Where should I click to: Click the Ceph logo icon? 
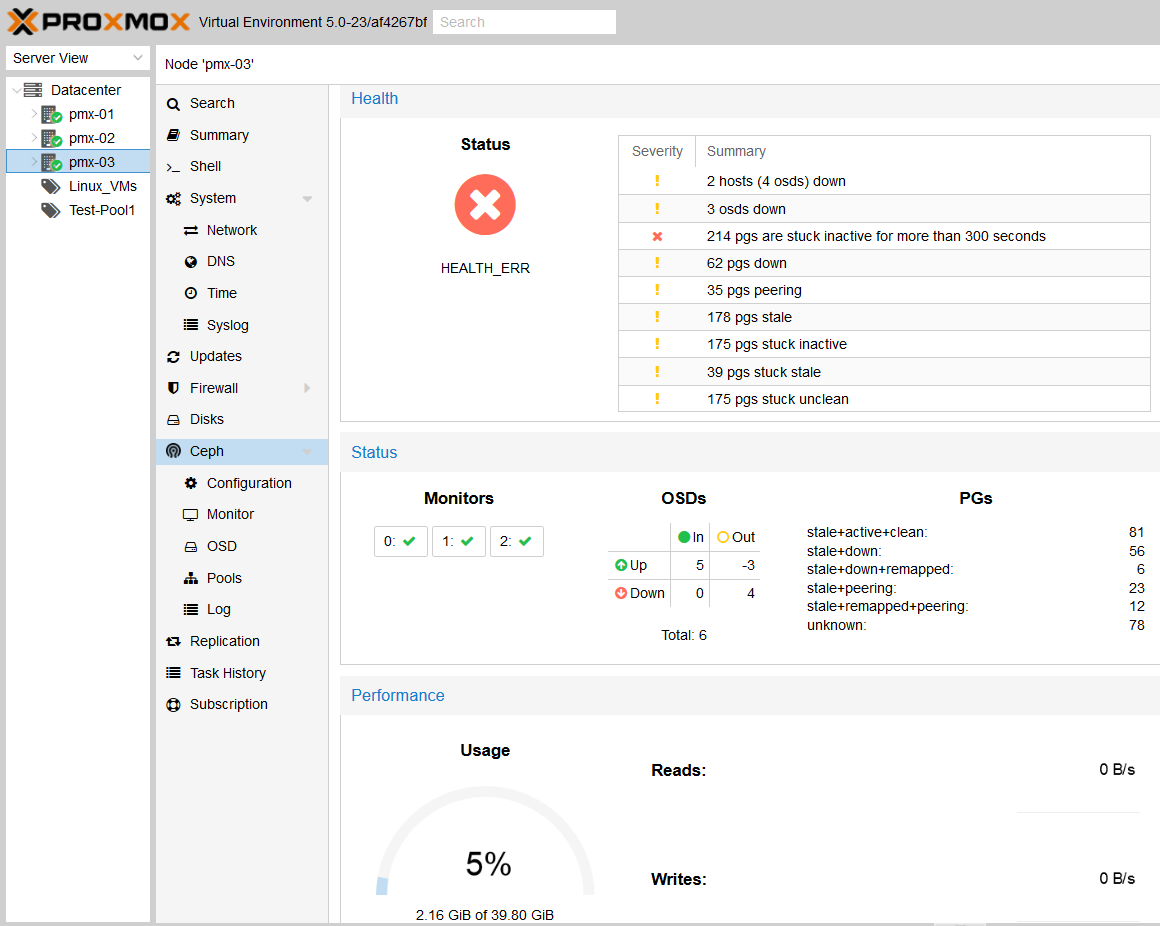click(173, 451)
